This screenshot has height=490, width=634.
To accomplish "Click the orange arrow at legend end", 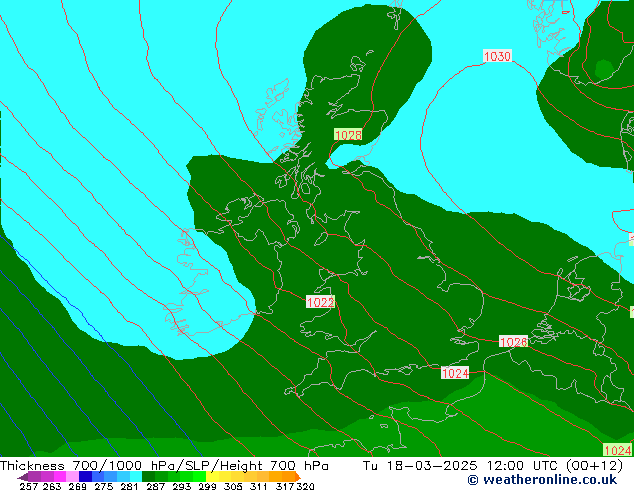I will coord(298,477).
